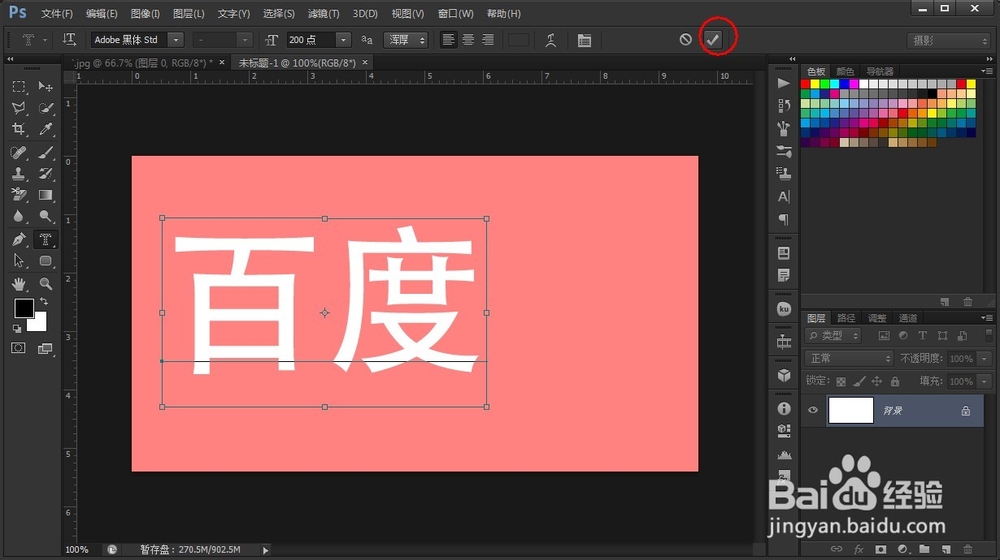
Task: Reset default foreground and background colors
Action: point(17,328)
